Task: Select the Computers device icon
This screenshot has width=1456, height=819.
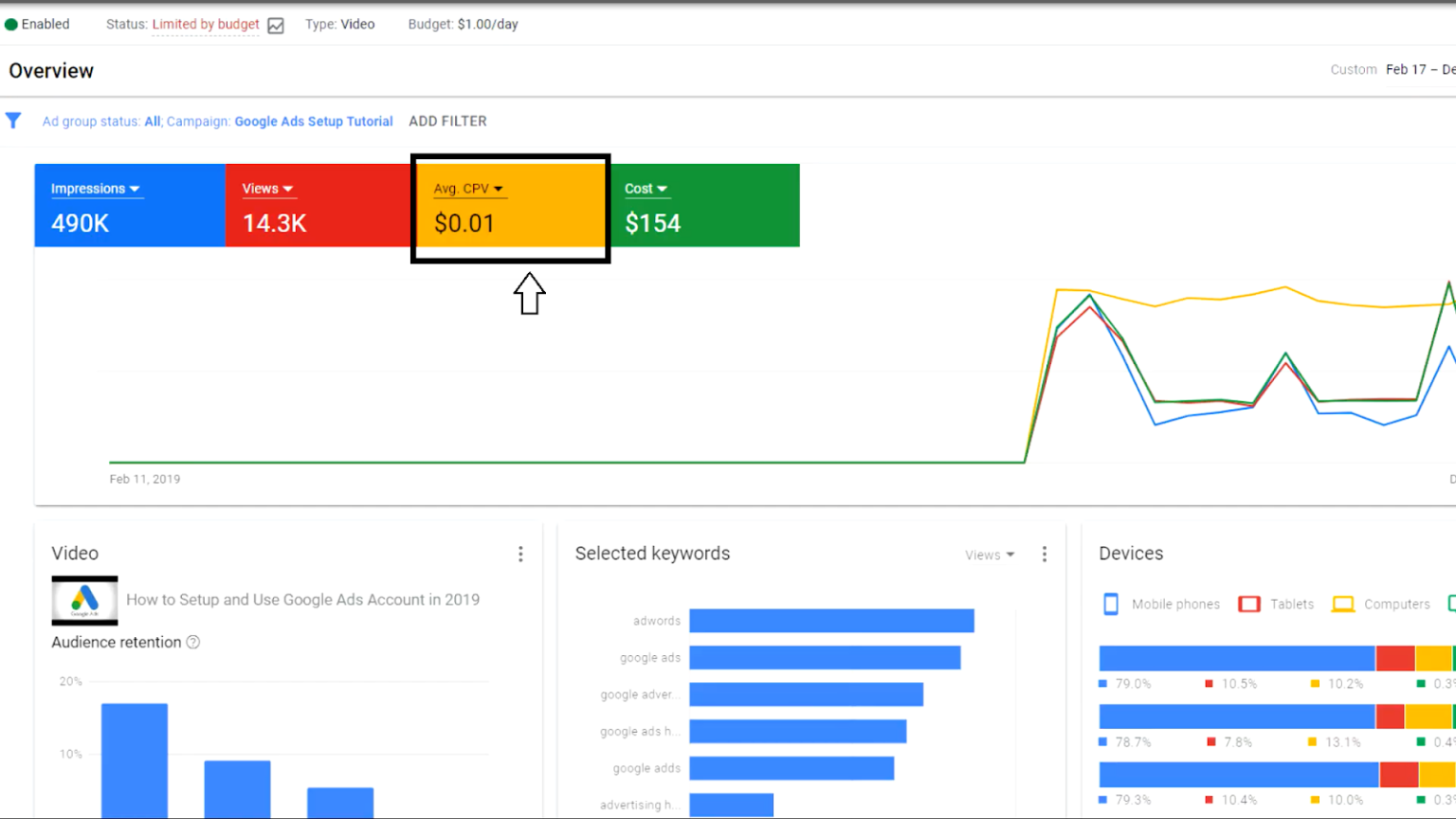Action: (1342, 604)
